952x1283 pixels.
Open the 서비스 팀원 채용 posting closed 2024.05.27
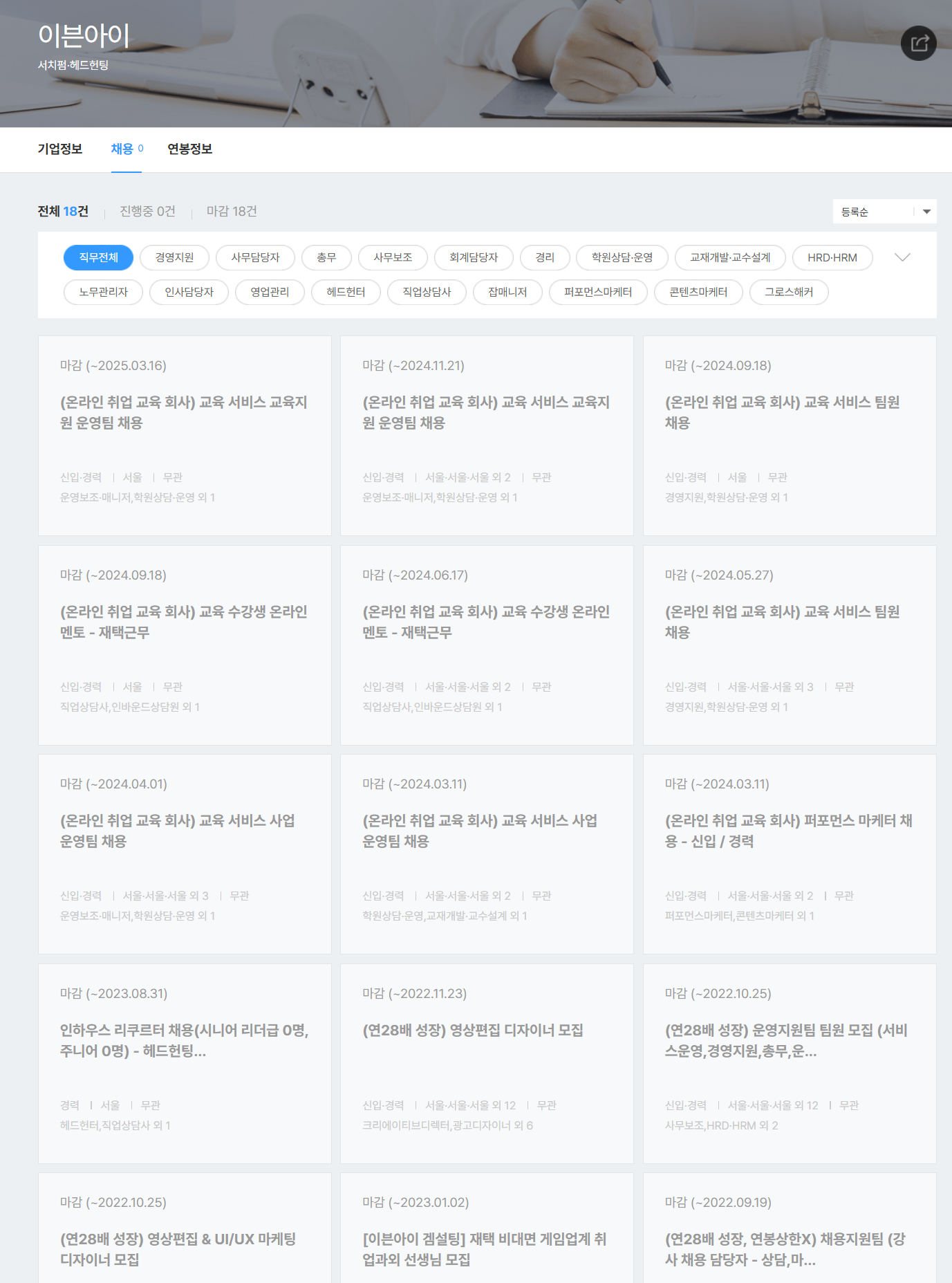(x=790, y=645)
